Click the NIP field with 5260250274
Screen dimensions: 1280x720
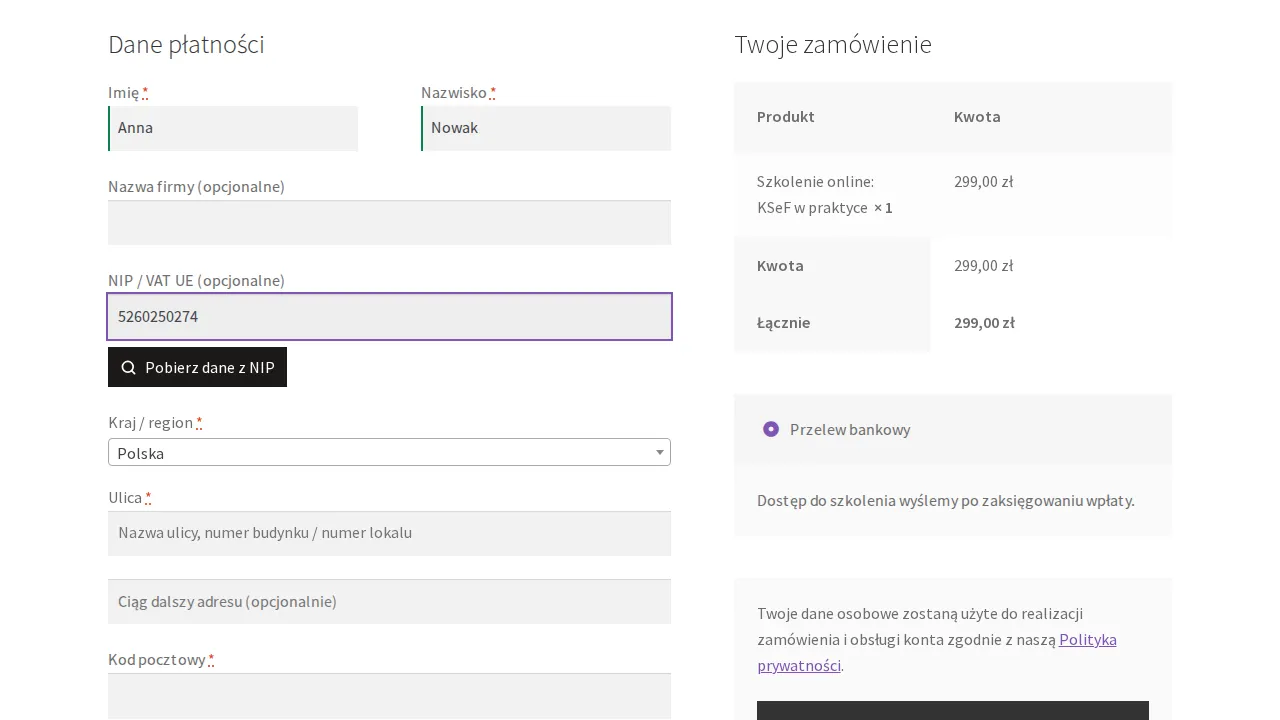pos(389,316)
